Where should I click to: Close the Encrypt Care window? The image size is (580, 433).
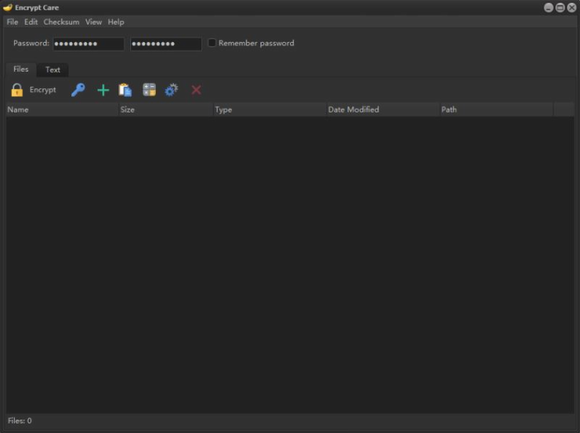(571, 7)
